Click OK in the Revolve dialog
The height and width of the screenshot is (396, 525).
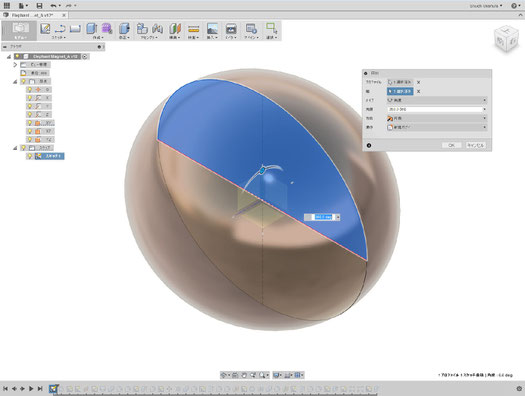451,145
